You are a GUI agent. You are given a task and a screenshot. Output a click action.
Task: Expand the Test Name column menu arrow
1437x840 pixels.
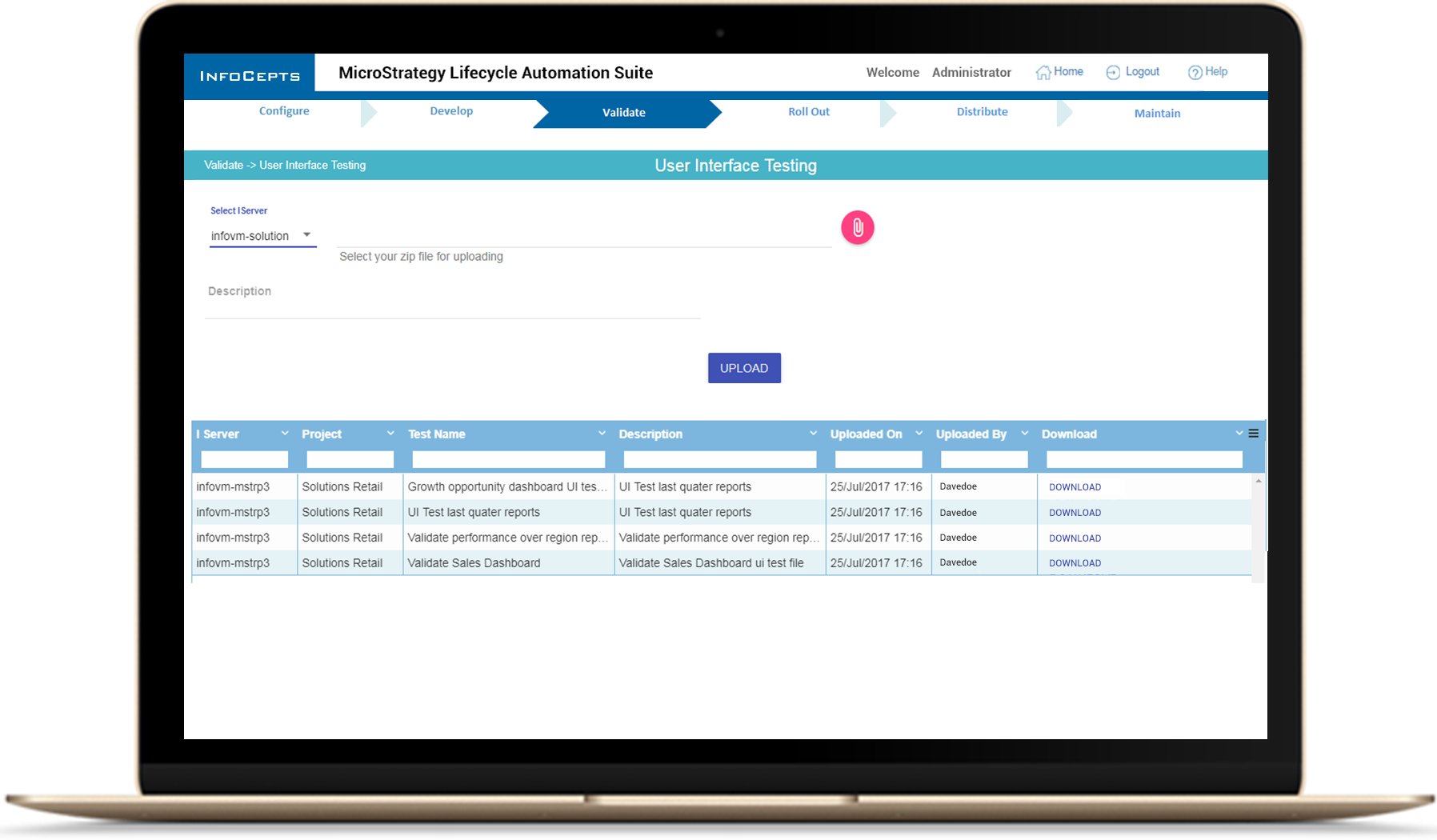602,434
